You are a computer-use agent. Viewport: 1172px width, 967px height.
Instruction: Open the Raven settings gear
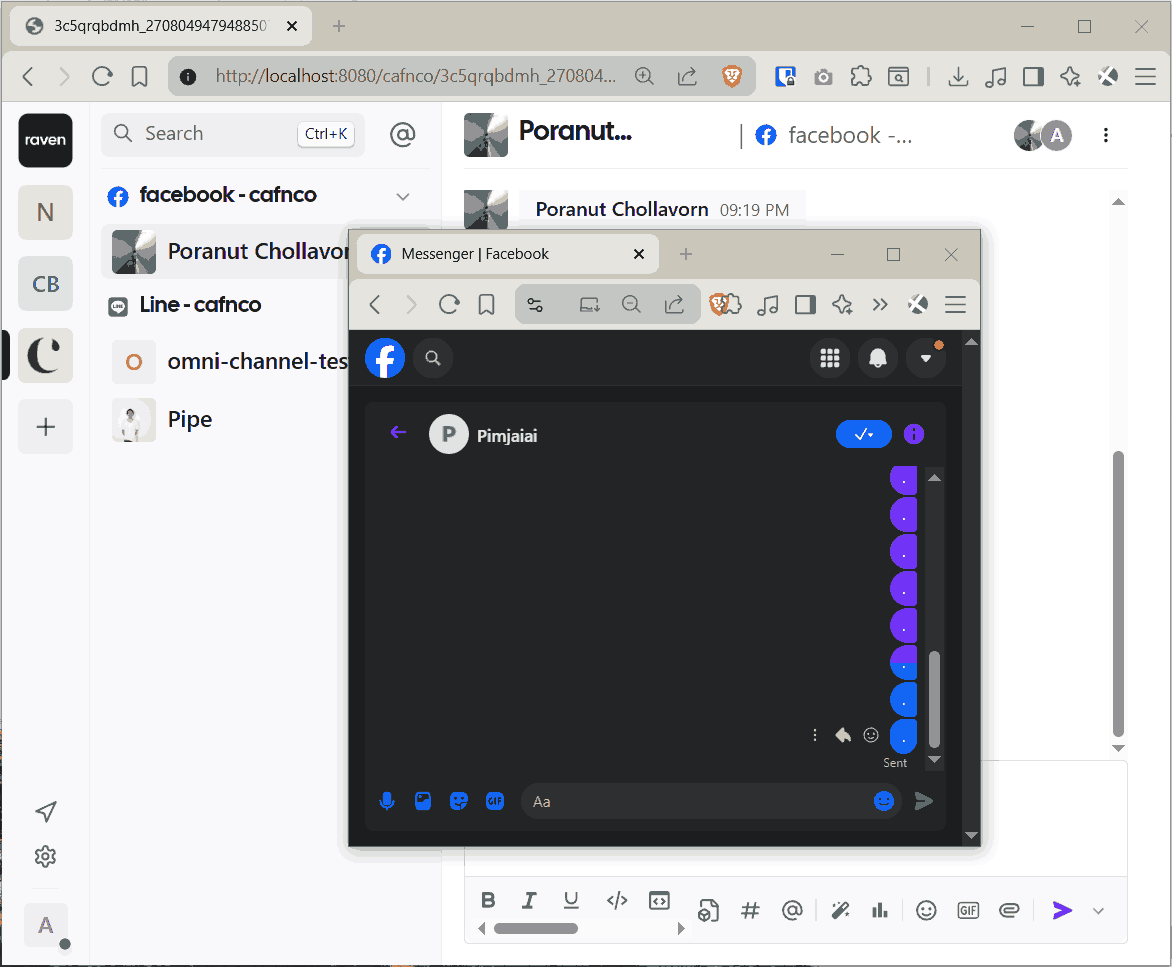pos(45,857)
